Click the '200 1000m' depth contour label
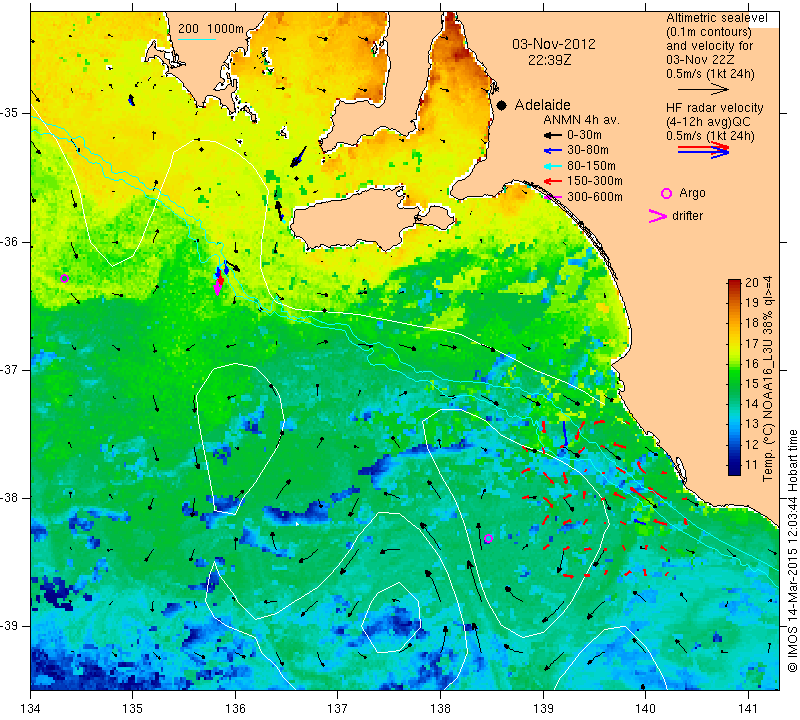The width and height of the screenshot is (800, 720). (x=211, y=29)
